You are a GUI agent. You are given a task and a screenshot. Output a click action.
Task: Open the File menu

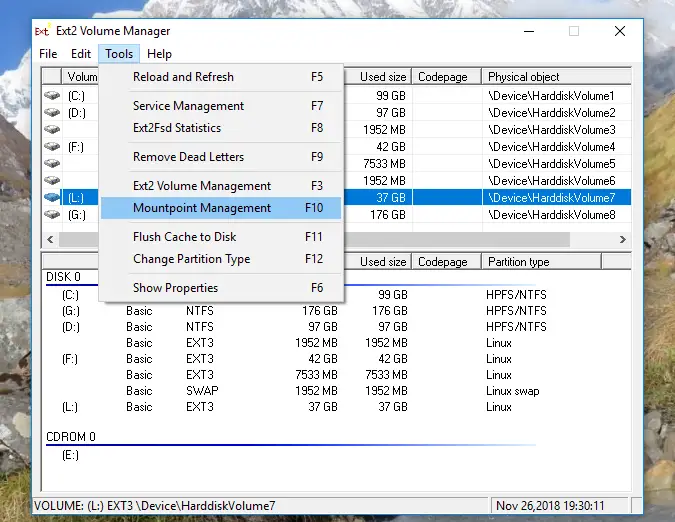pos(48,54)
